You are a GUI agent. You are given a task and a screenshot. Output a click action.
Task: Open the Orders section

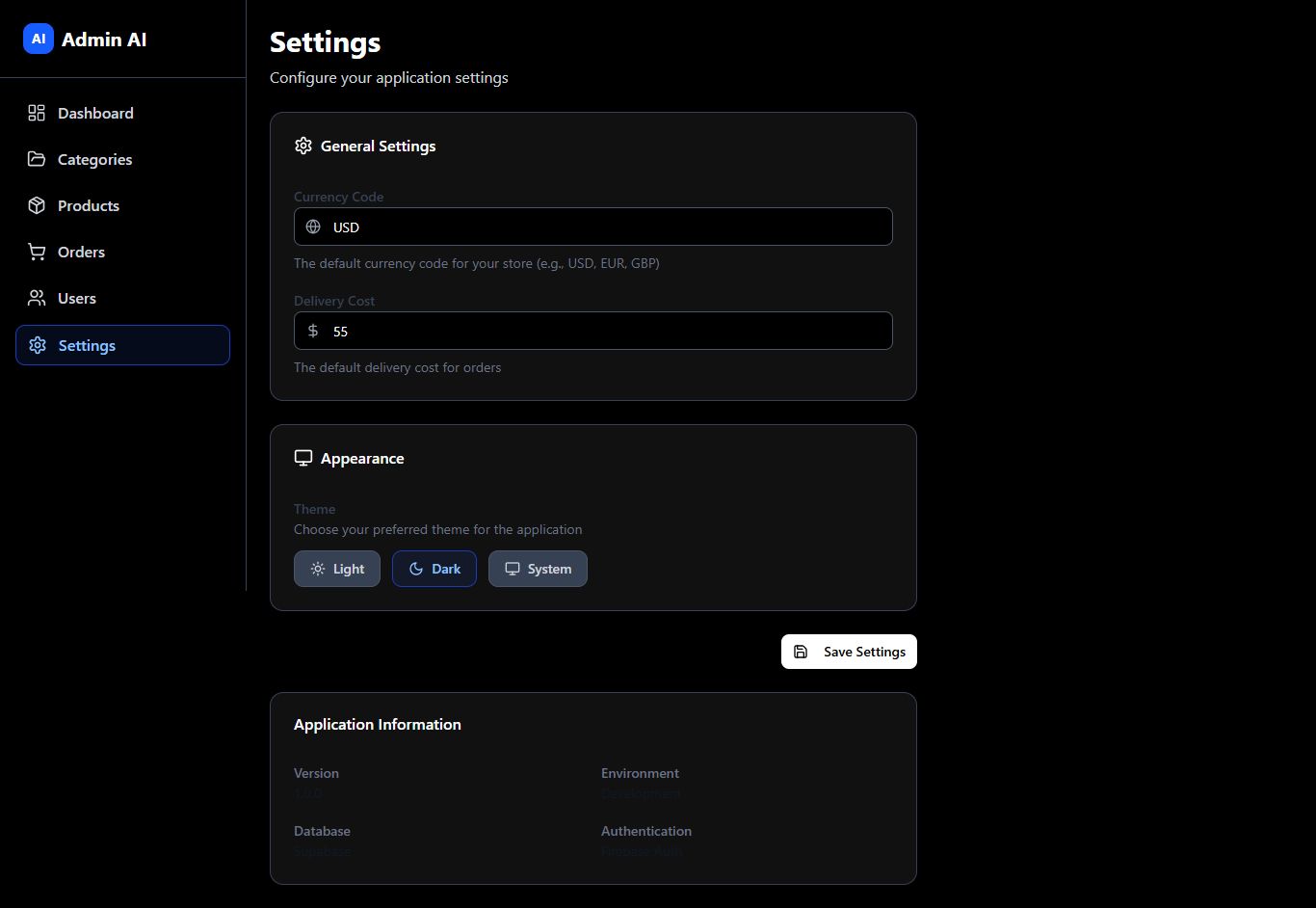coord(81,252)
